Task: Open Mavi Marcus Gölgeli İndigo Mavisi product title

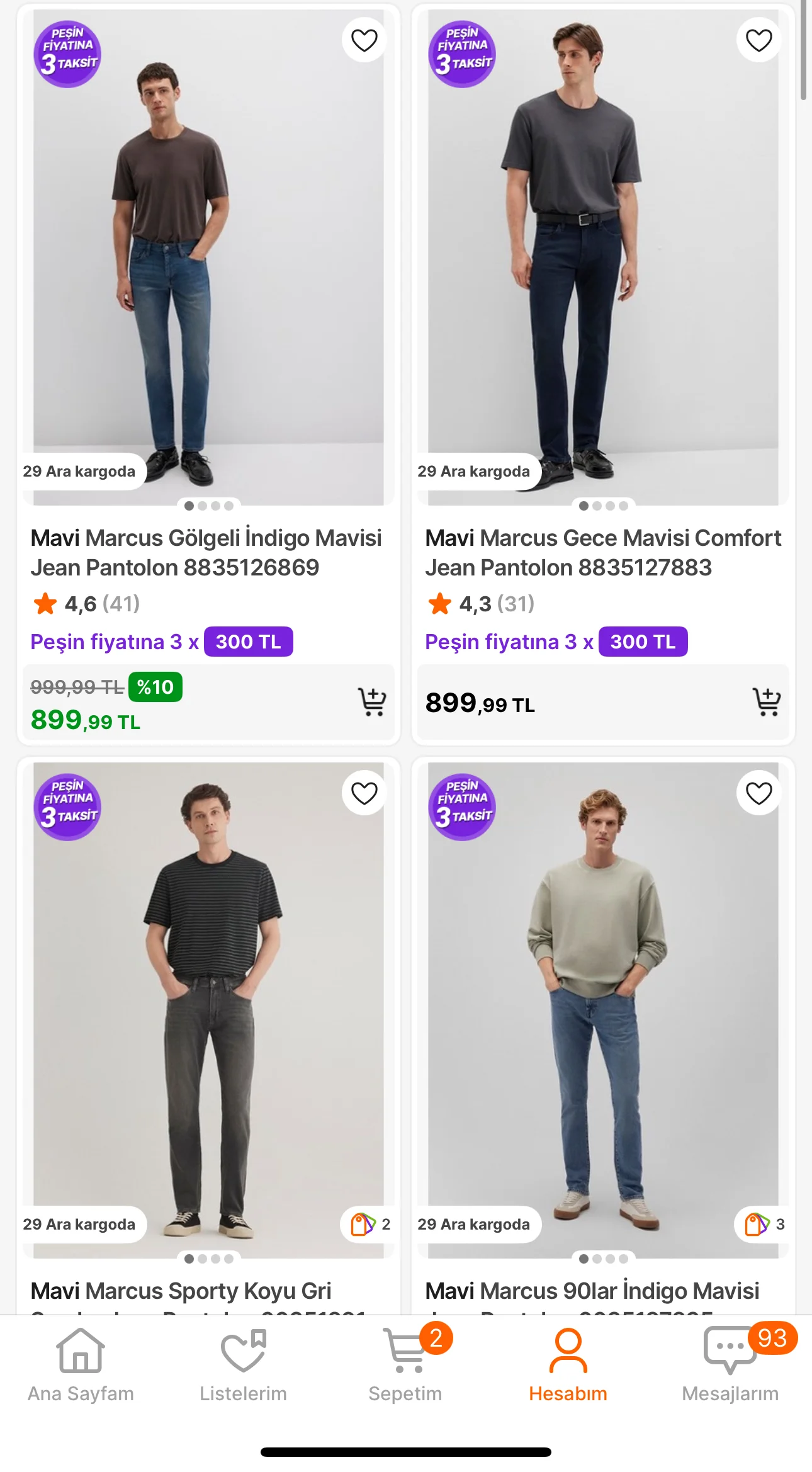Action: [x=206, y=553]
